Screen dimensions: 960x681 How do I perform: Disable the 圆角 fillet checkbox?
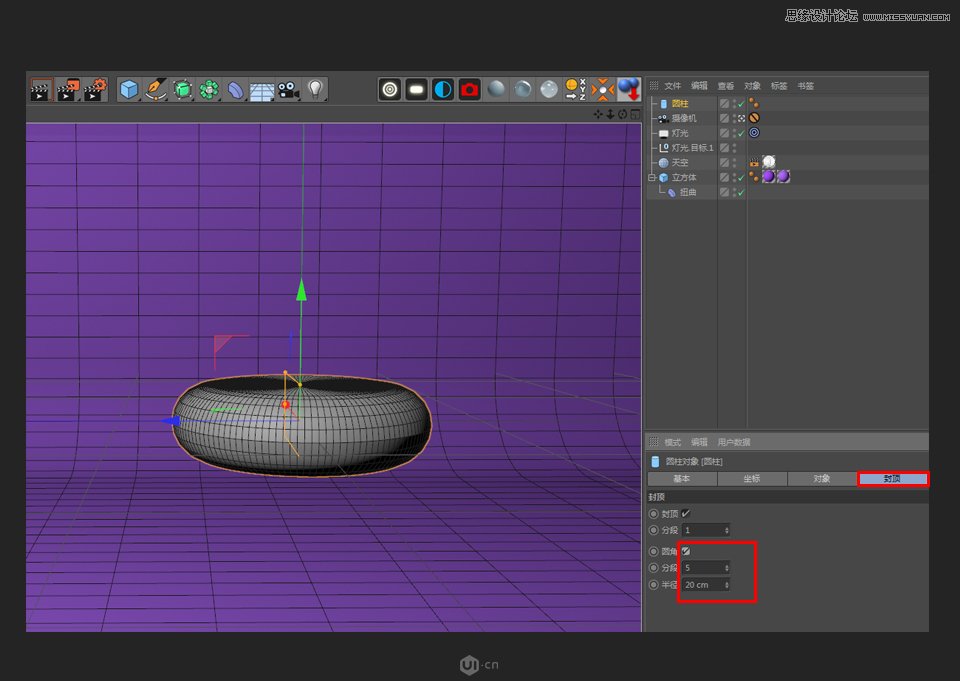(x=686, y=551)
